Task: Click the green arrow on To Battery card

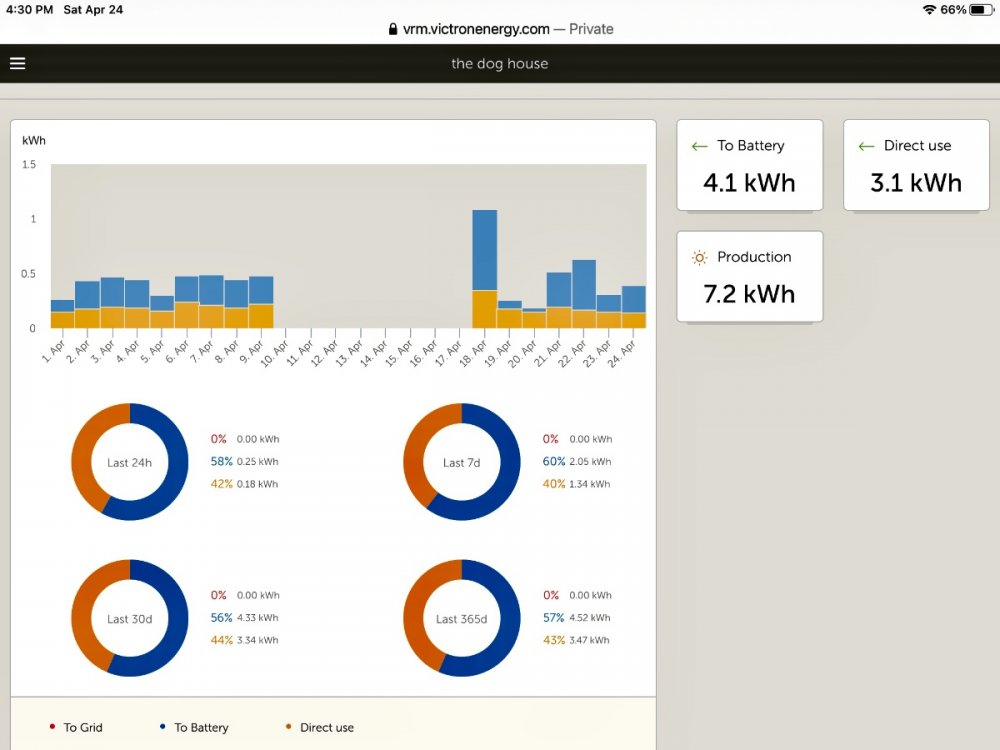Action: (700, 146)
